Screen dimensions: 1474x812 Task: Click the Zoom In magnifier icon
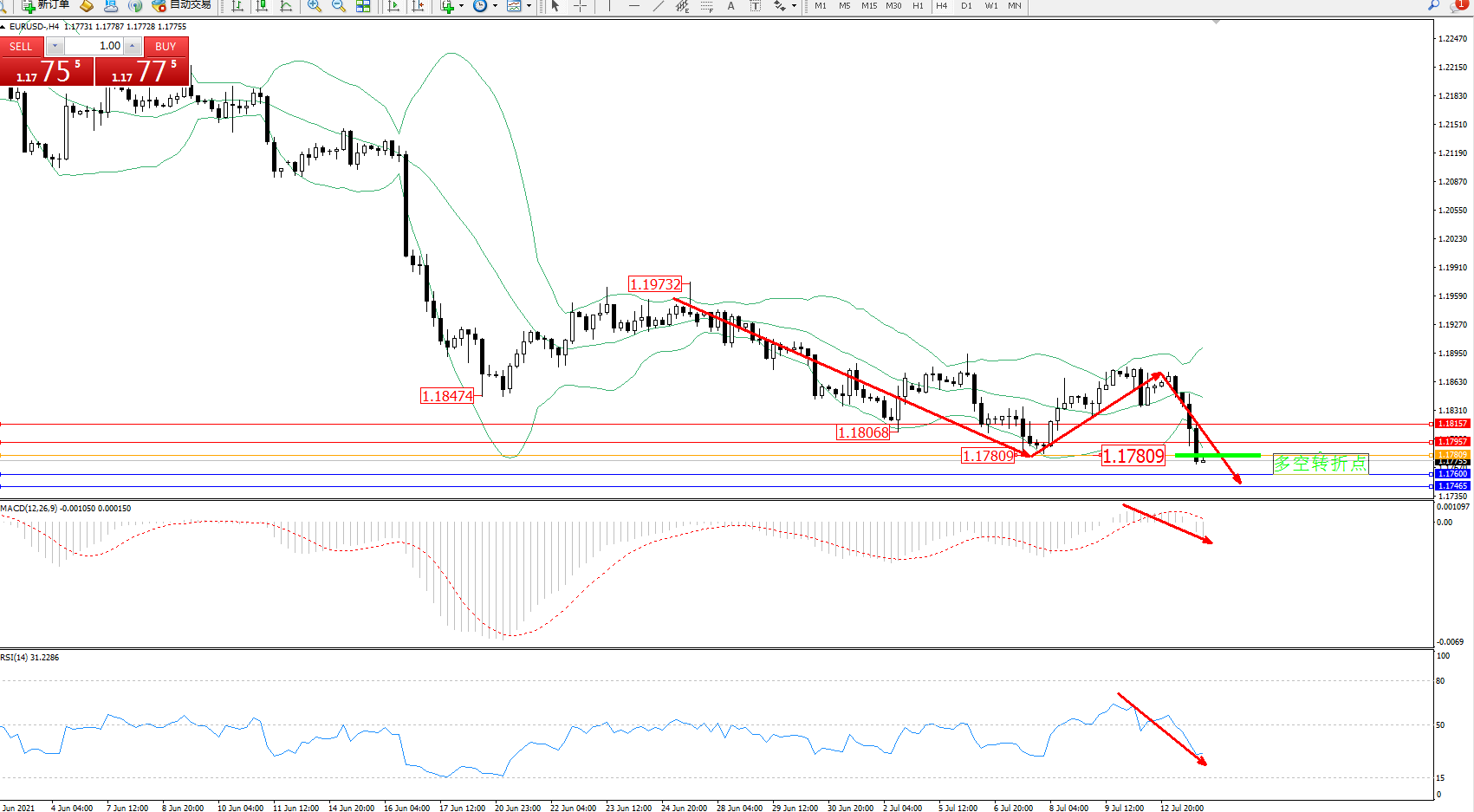tap(315, 6)
